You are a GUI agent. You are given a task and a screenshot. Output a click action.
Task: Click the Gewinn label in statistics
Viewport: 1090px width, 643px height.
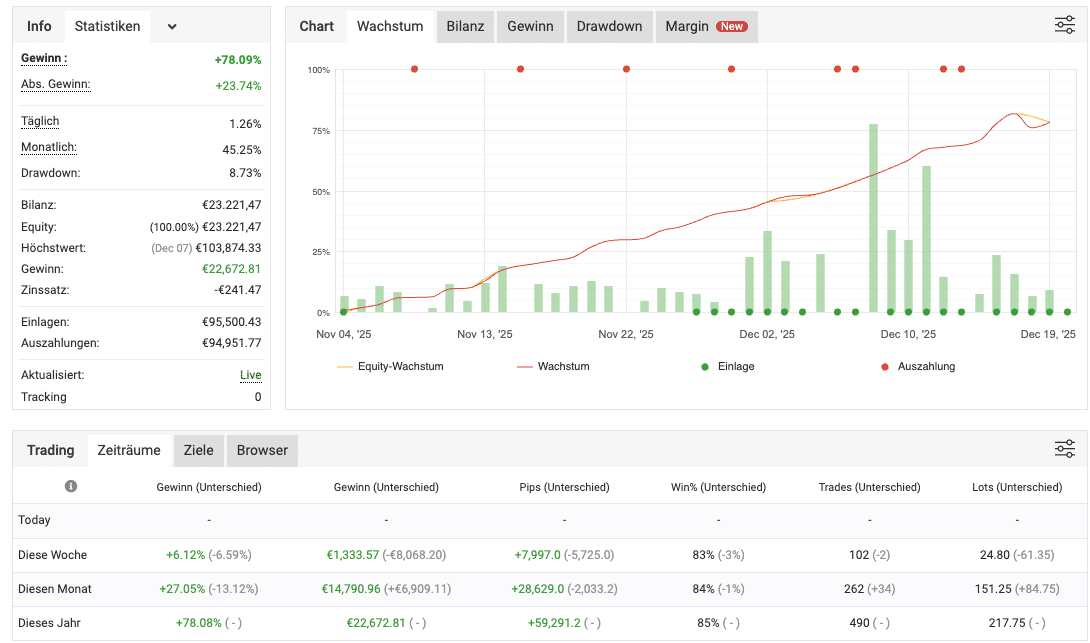point(44,59)
